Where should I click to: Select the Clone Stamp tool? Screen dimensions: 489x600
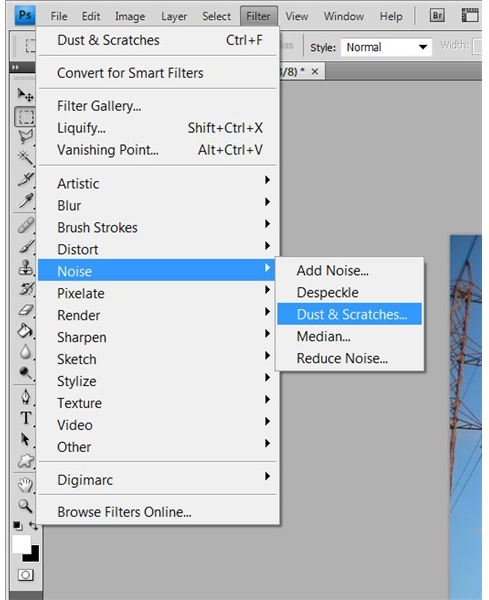25,267
